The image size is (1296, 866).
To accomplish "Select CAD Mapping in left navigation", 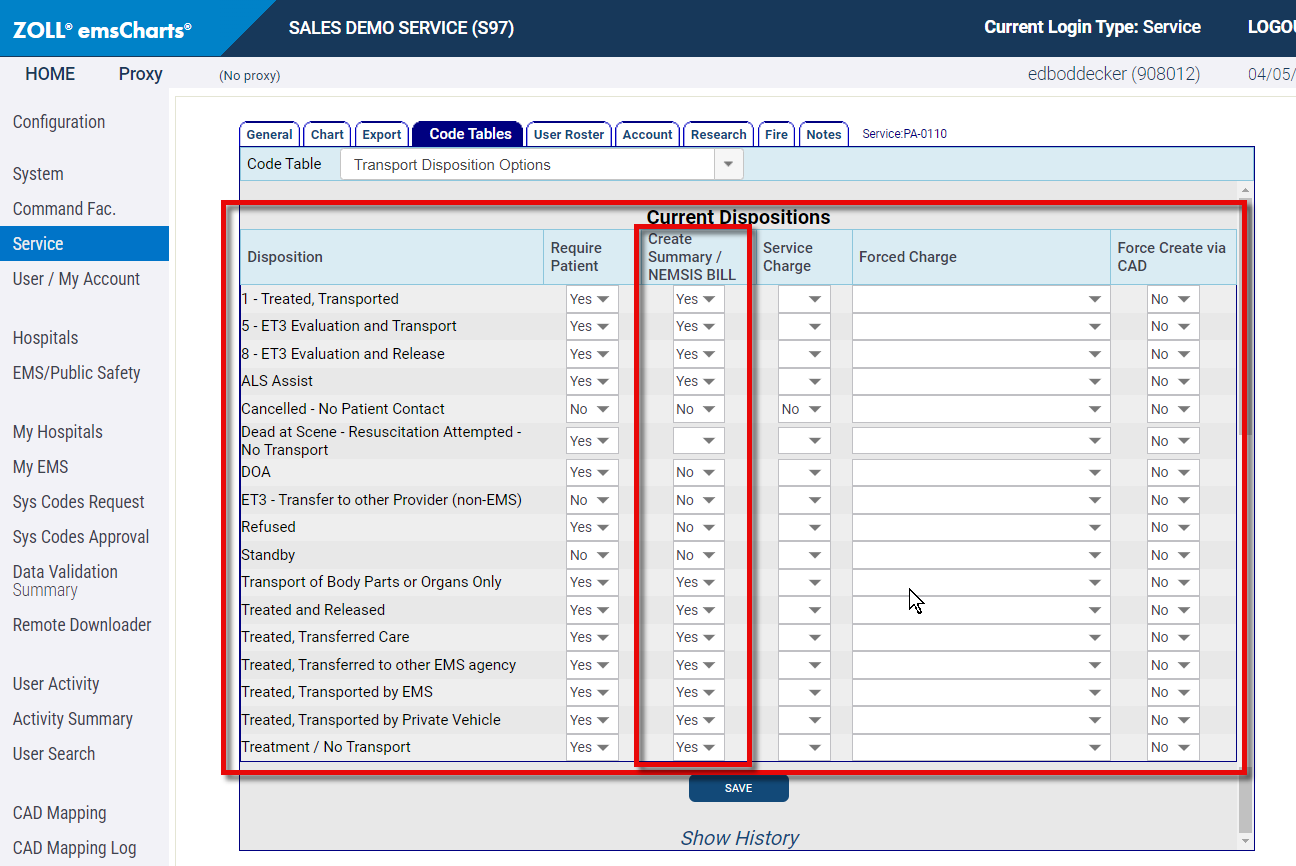I will point(59,813).
